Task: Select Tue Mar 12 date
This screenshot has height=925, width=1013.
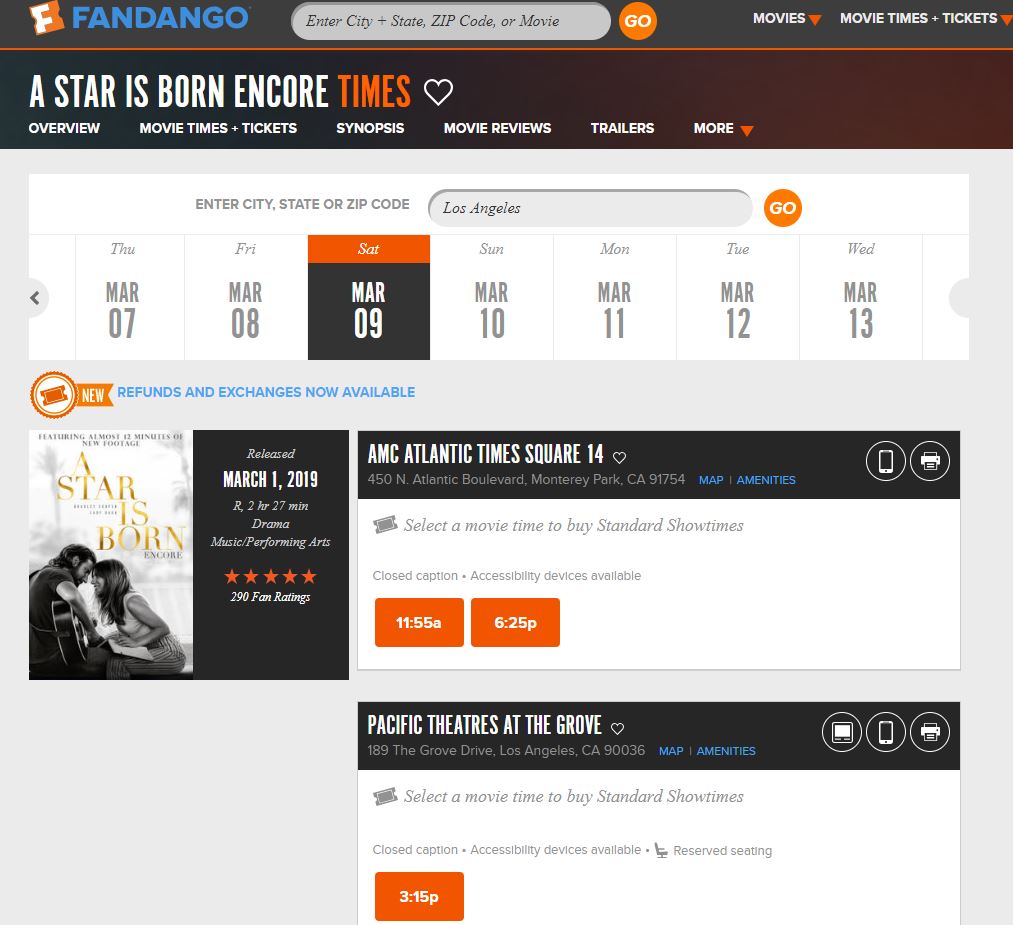Action: click(738, 297)
